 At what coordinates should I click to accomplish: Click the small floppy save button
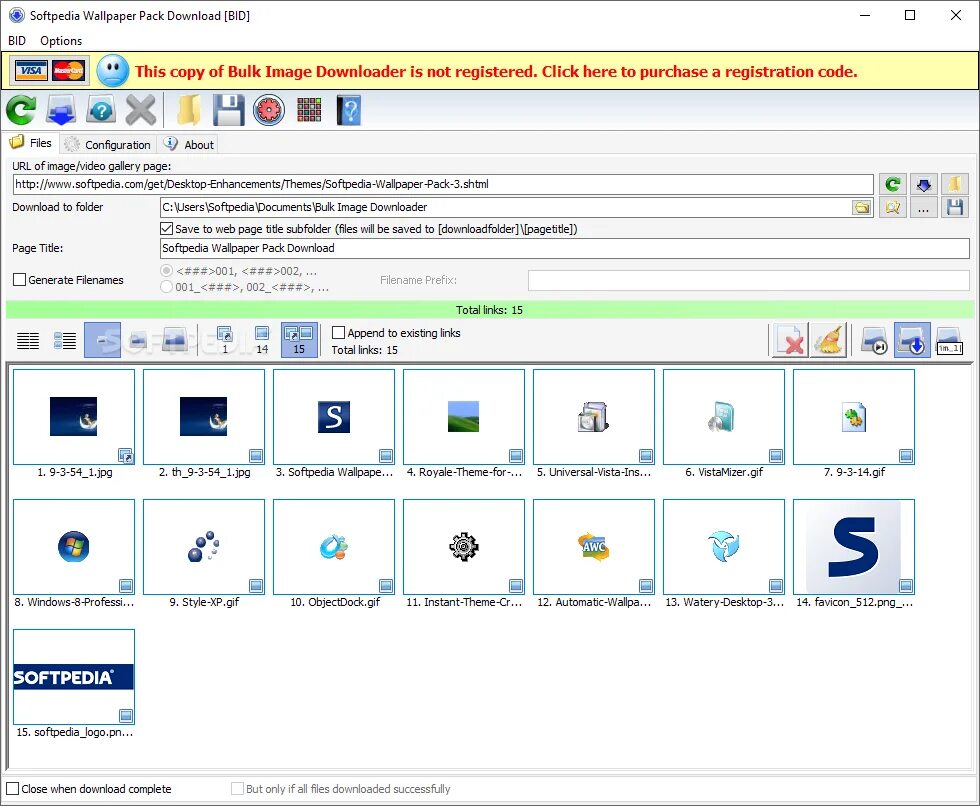point(955,207)
